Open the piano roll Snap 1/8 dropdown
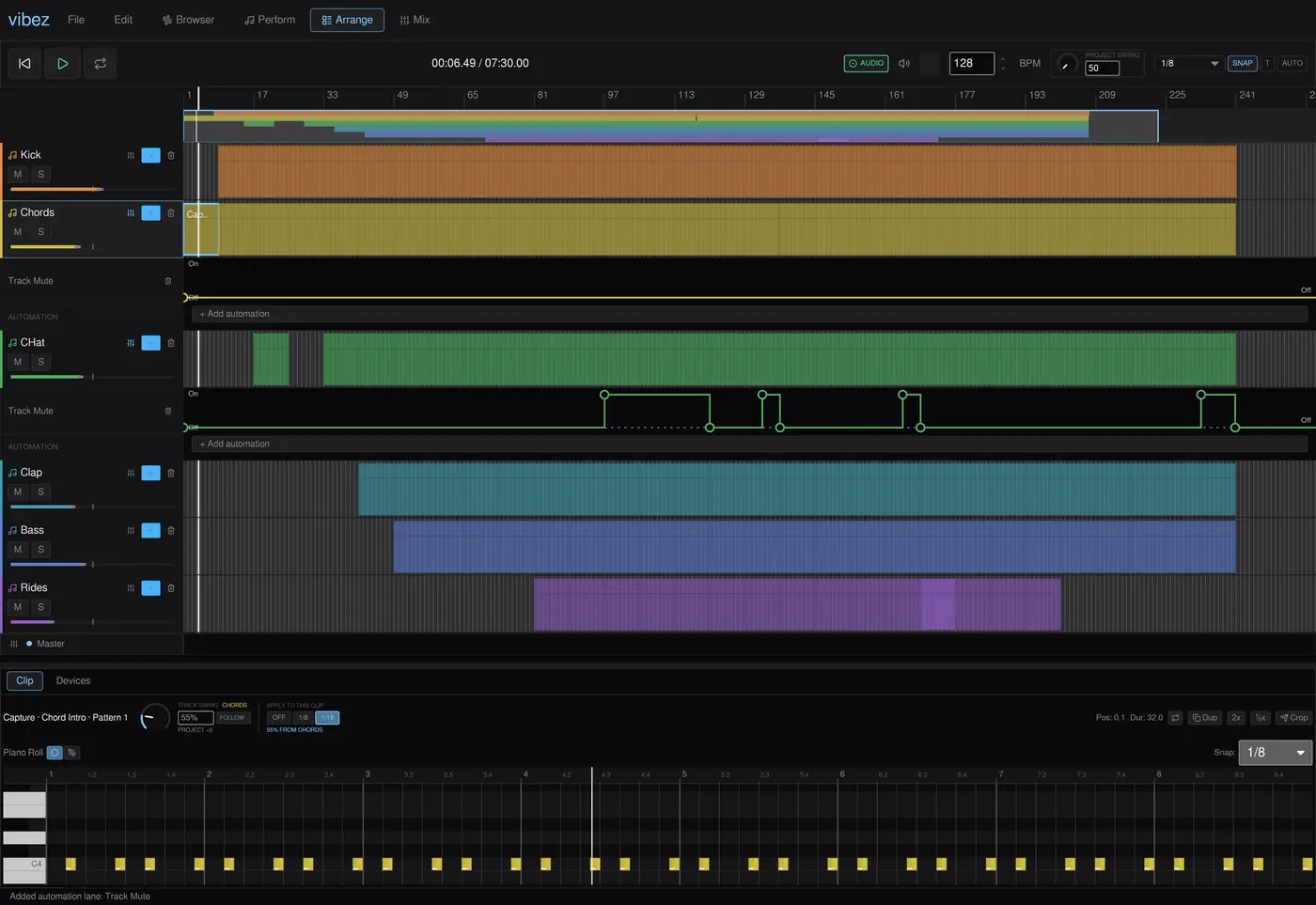The image size is (1316, 905). point(1276,753)
